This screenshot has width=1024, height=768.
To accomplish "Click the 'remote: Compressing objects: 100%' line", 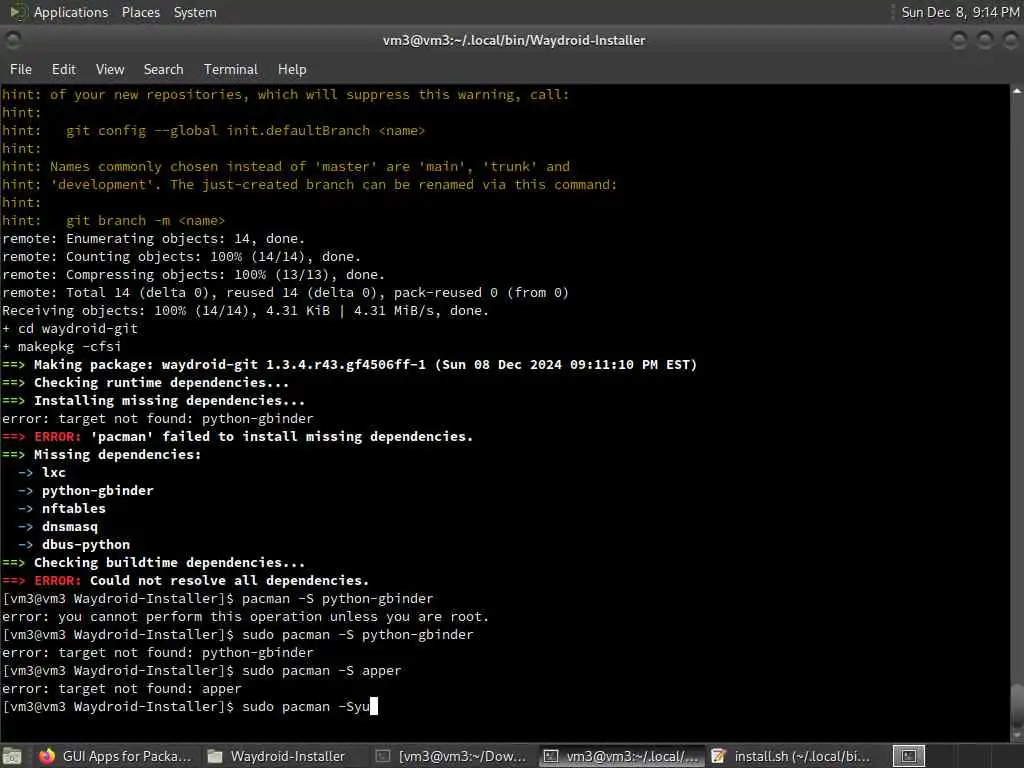I will [193, 274].
